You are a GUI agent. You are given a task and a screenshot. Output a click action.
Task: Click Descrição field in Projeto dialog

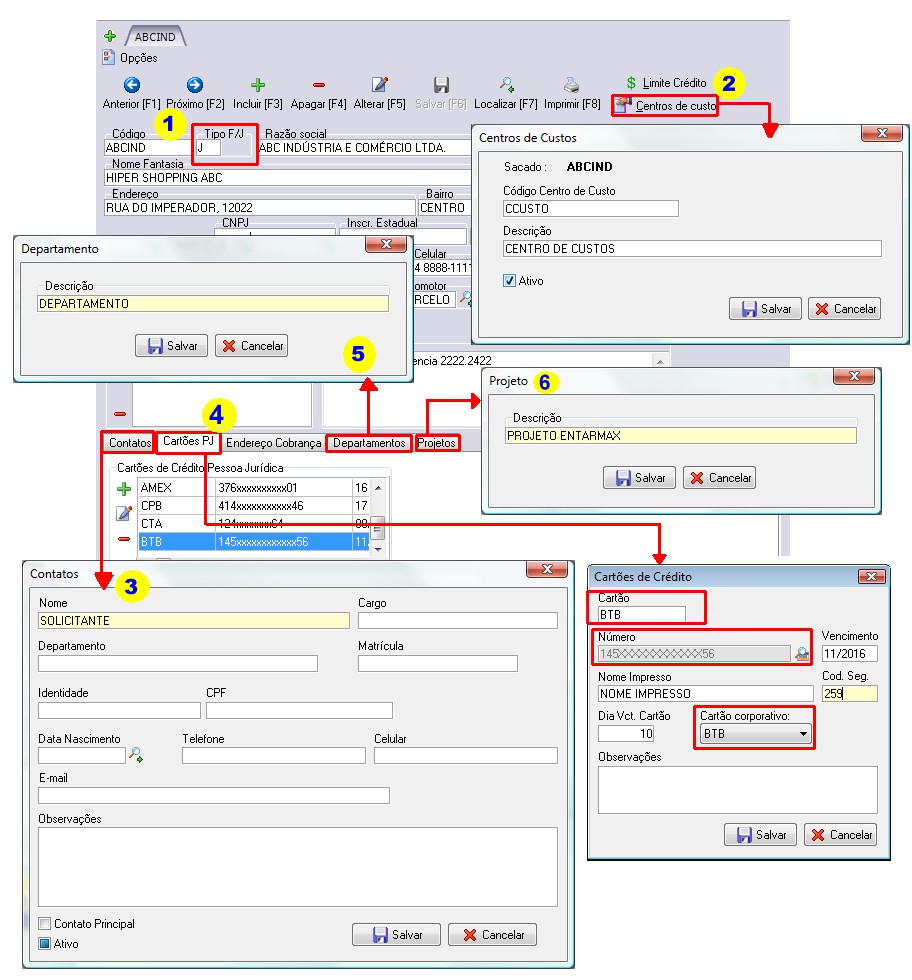pyautogui.click(x=681, y=436)
